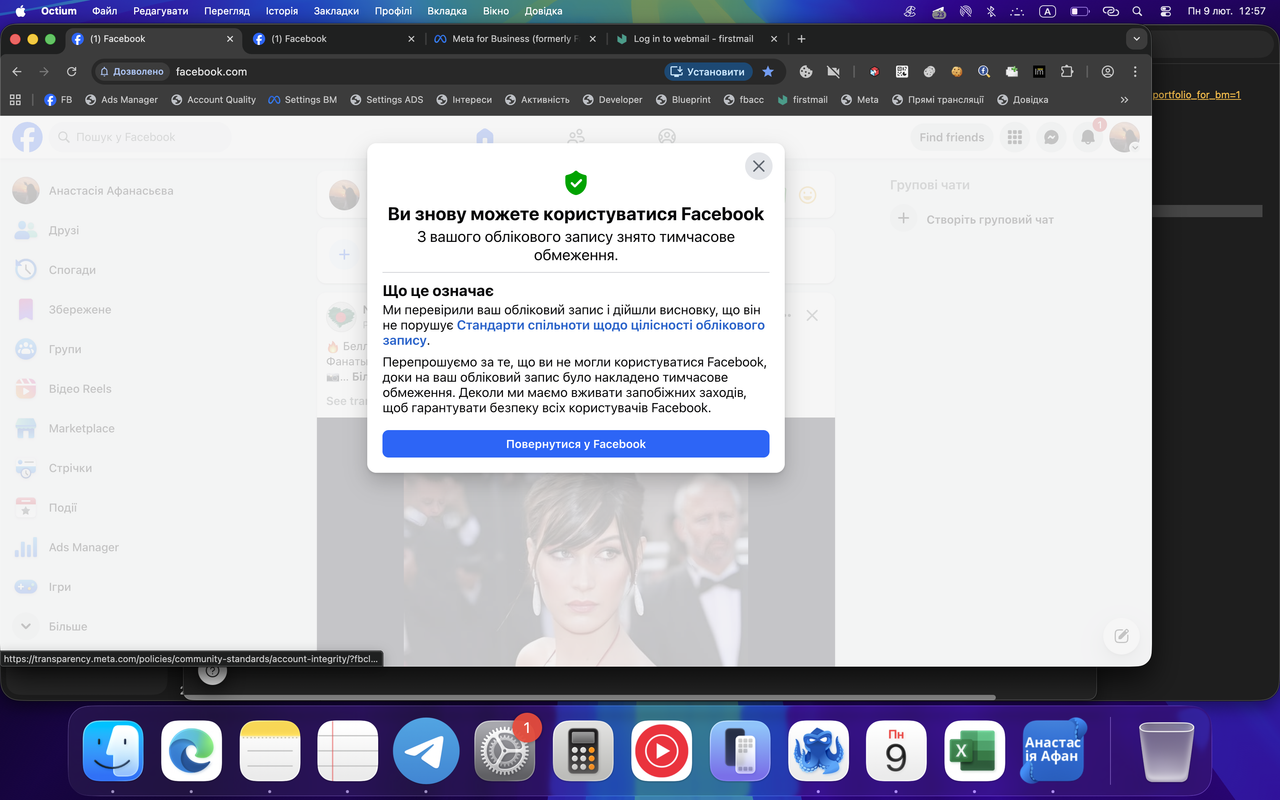Open 'Ігри' in the left sidebar
This screenshot has width=1280, height=800.
pyautogui.click(x=60, y=587)
